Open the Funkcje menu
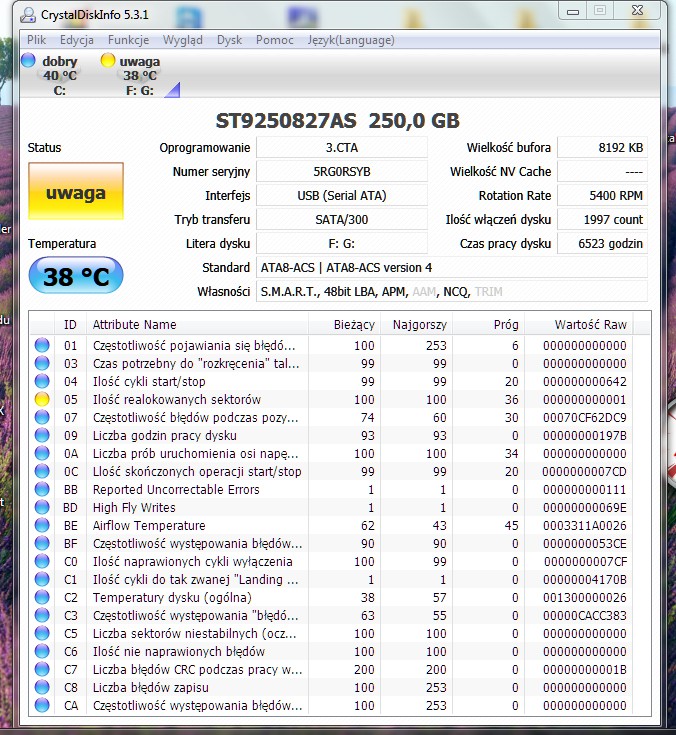676x735 pixels. (128, 40)
